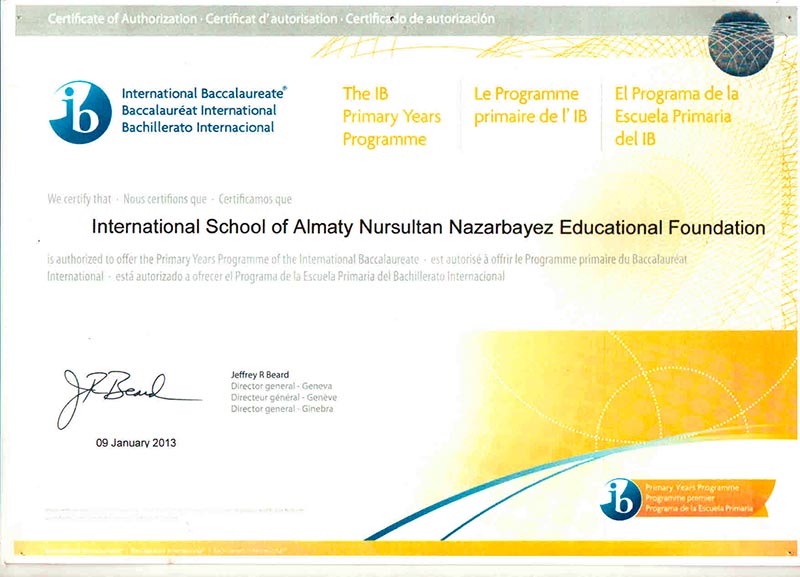Image resolution: width=800 pixels, height=577 pixels.
Task: Click the 'Certificamos que' text
Action: pos(255,199)
